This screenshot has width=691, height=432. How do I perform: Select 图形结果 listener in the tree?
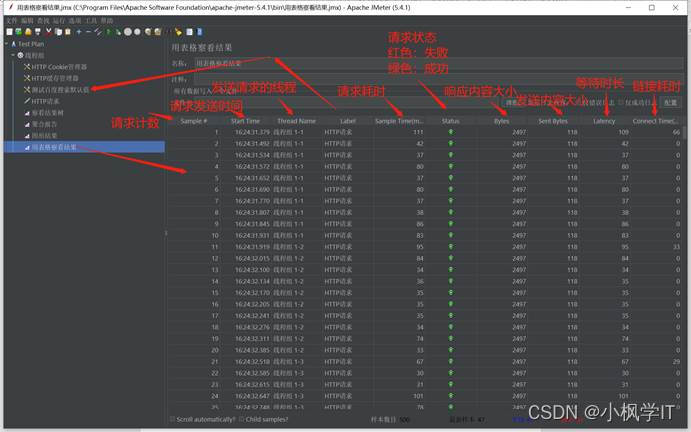pyautogui.click(x=44, y=135)
